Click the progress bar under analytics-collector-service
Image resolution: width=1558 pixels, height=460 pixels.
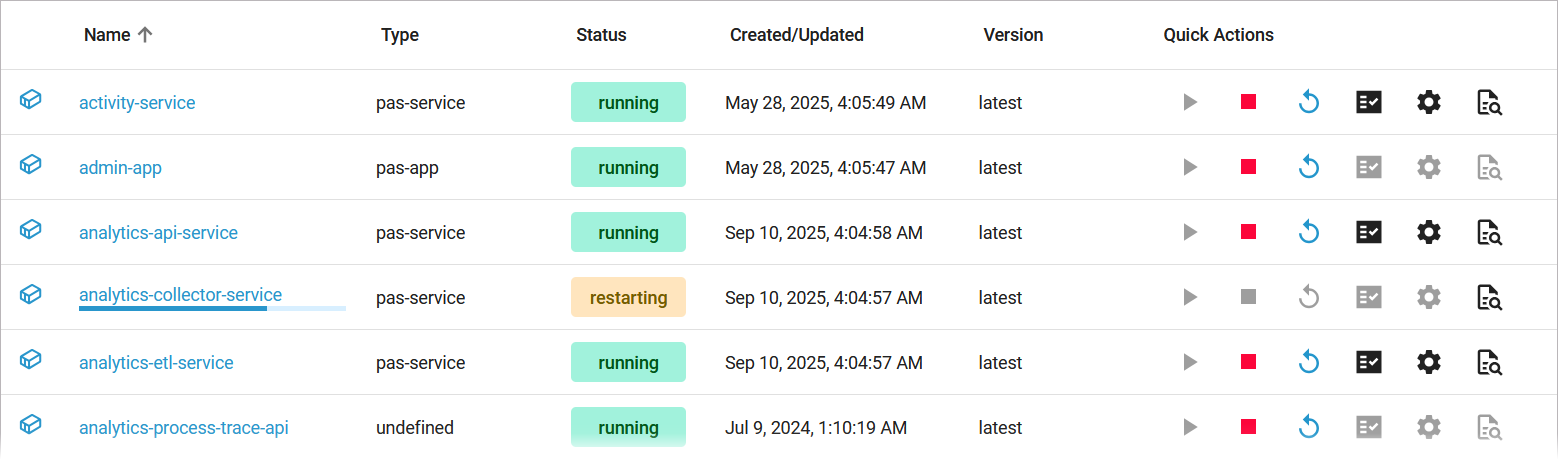tap(212, 309)
